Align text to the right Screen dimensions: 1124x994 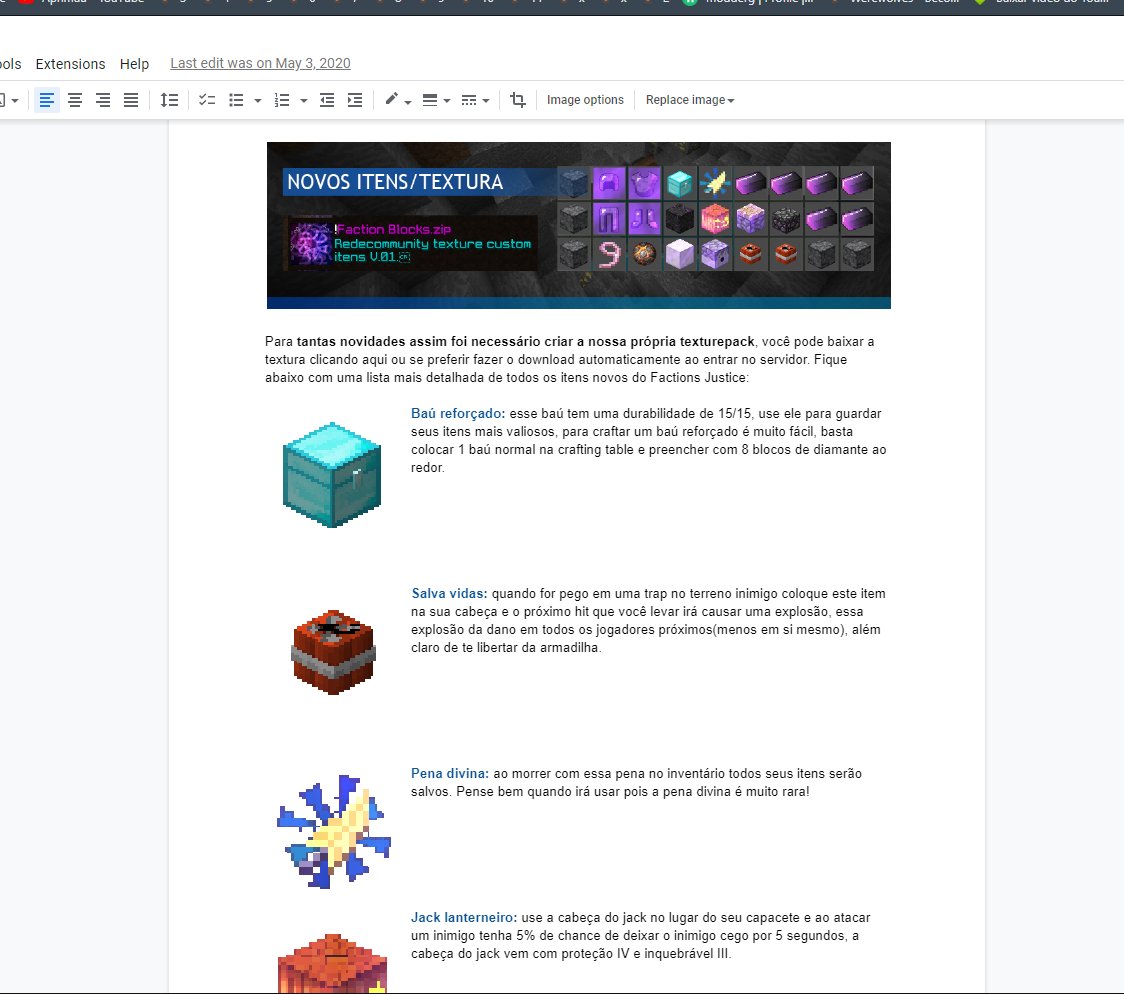pos(103,100)
